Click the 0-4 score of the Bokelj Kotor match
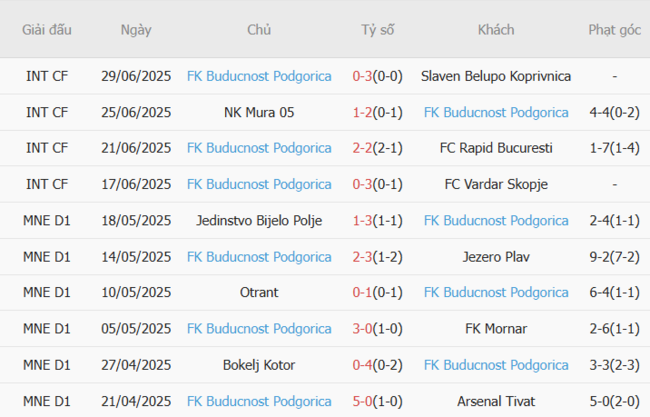650x417 pixels. pyautogui.click(x=377, y=365)
